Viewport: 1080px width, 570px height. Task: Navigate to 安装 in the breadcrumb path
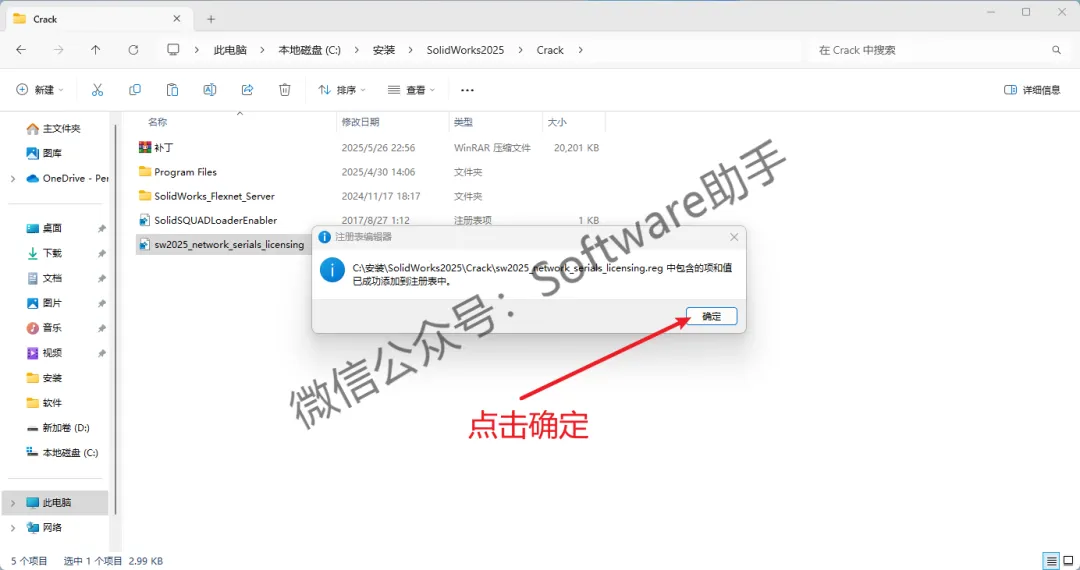pyautogui.click(x=384, y=50)
